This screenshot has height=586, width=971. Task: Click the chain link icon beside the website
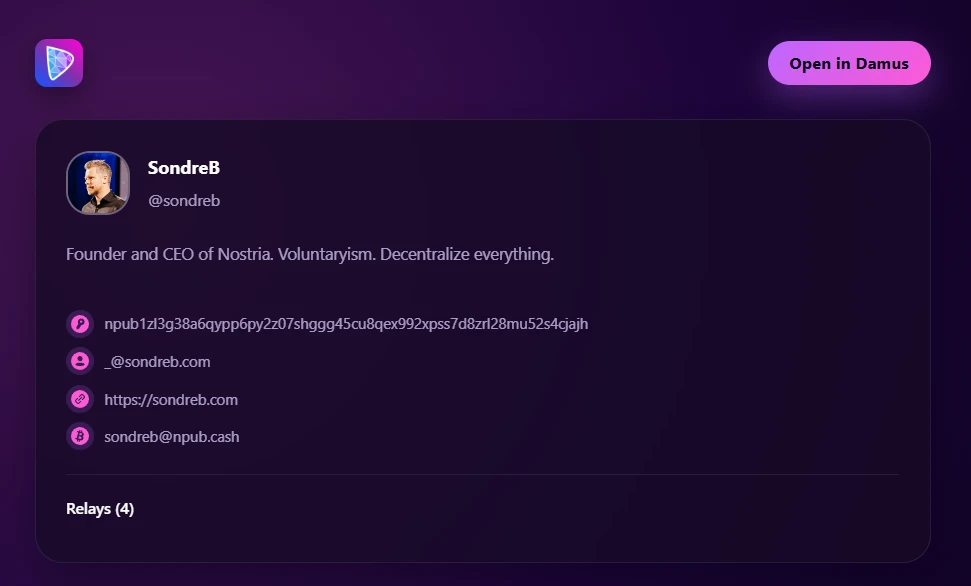click(x=80, y=400)
